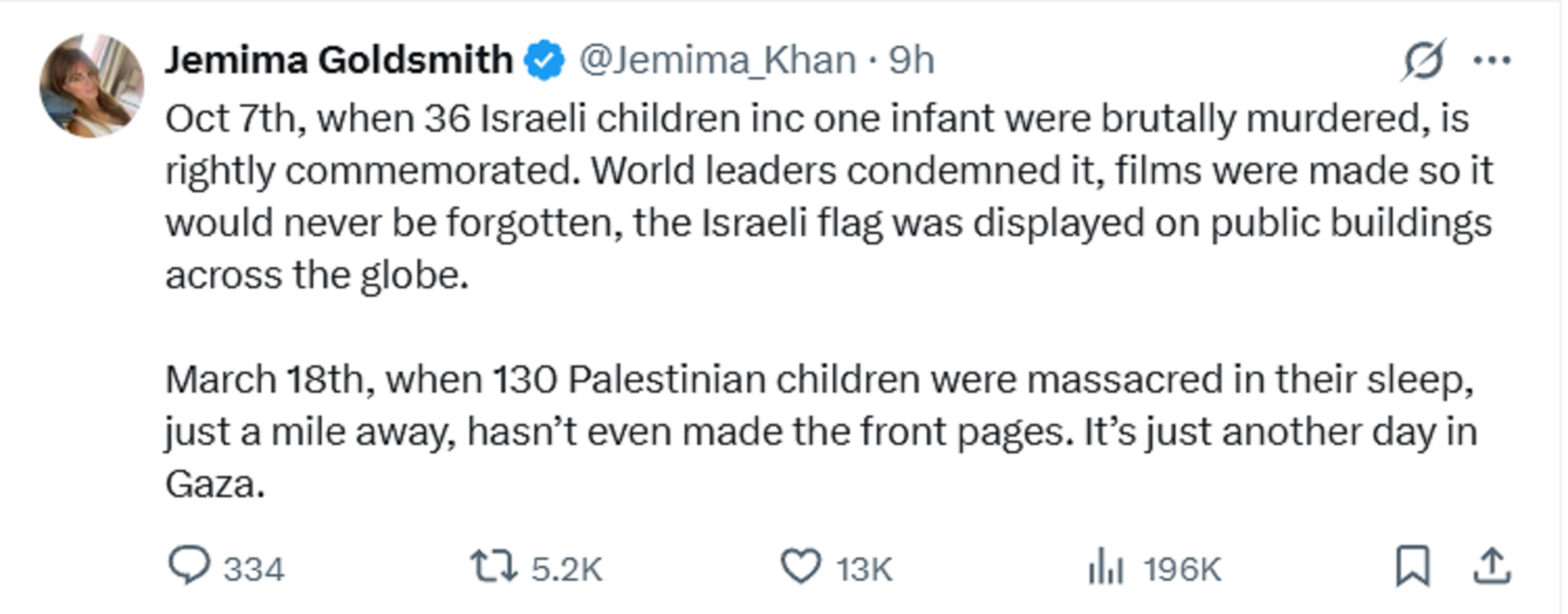Click the 13K likes count
Image resolution: width=1568 pixels, height=614 pixels.
[864, 570]
